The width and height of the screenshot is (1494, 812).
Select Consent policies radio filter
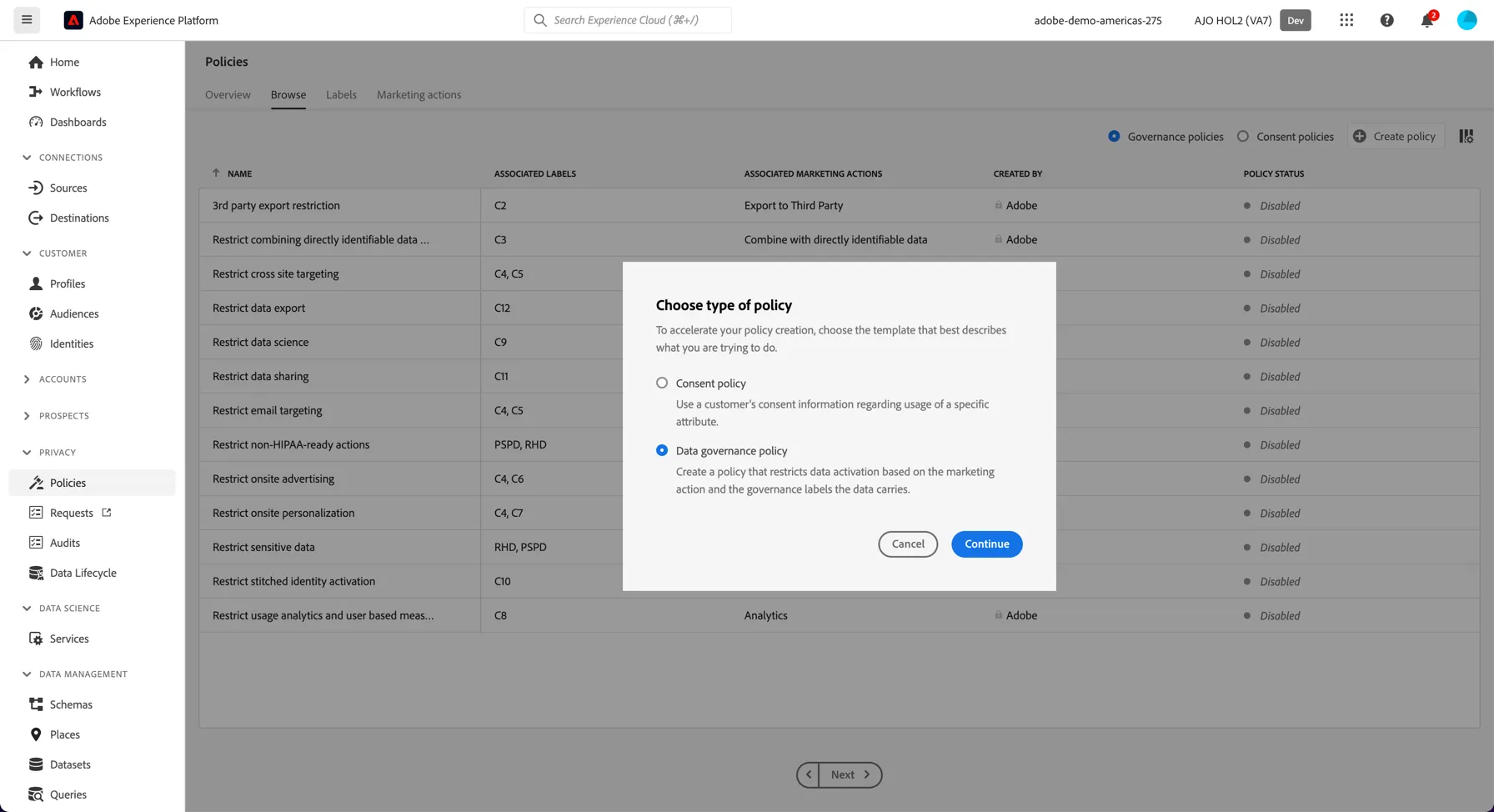pyautogui.click(x=1243, y=137)
